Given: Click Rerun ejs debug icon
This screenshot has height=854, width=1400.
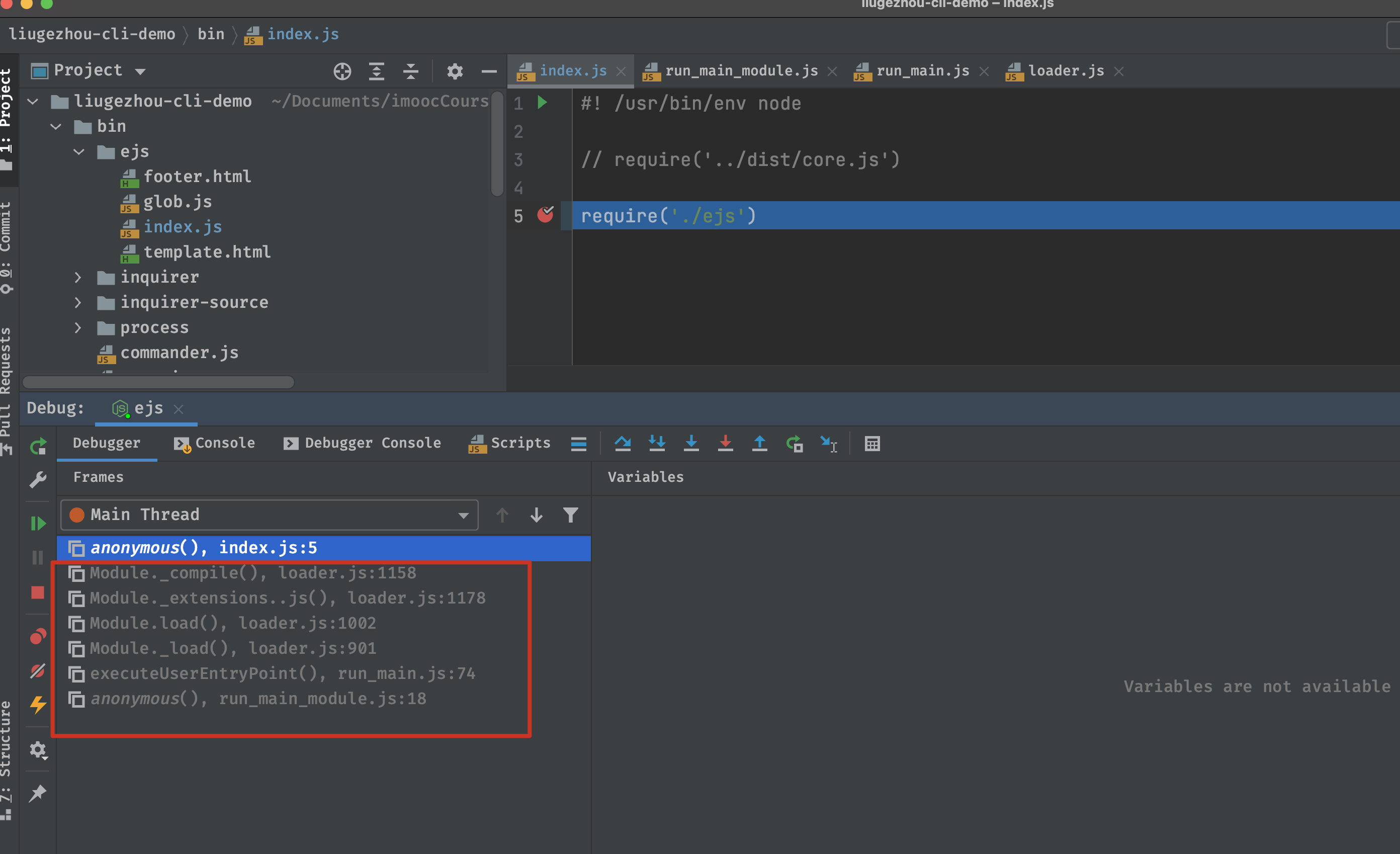Looking at the screenshot, I should pos(38,447).
